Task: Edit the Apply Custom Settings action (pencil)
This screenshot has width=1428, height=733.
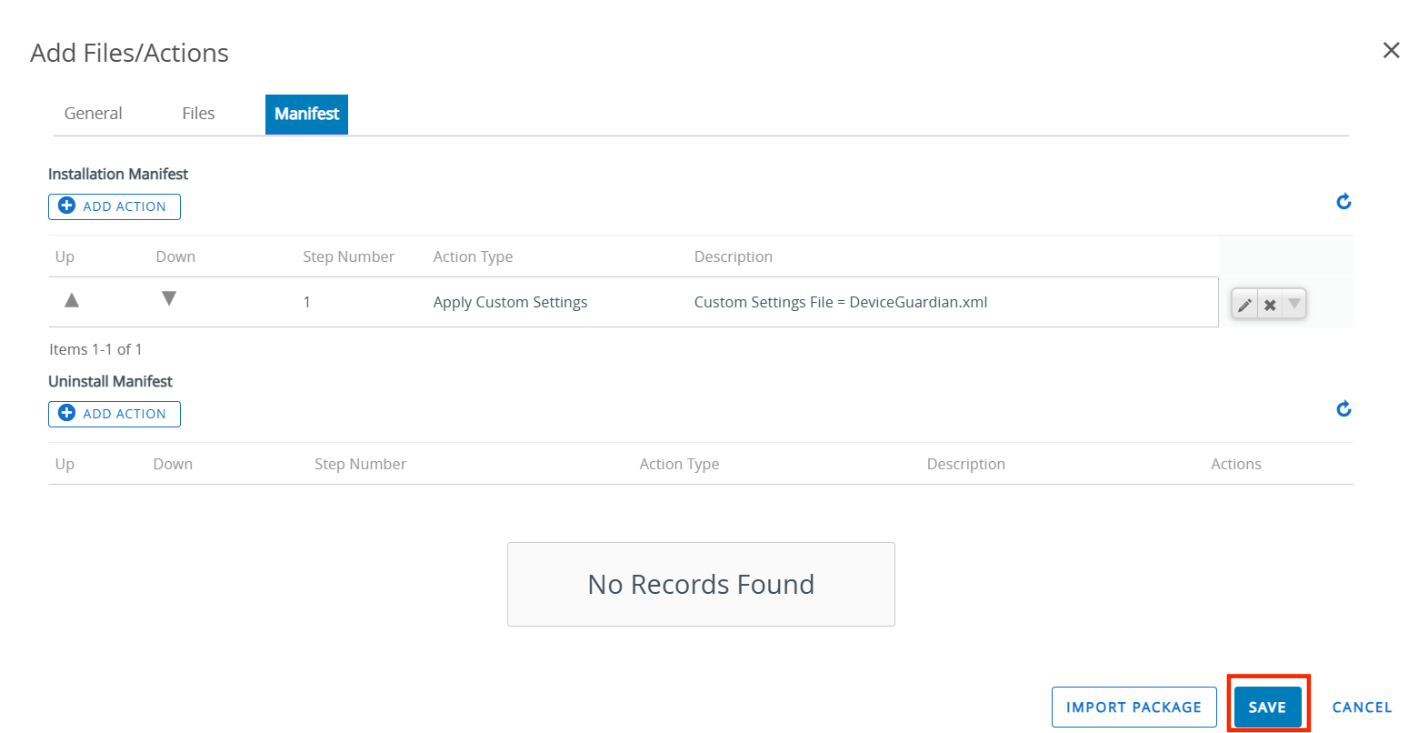Action: [1244, 305]
